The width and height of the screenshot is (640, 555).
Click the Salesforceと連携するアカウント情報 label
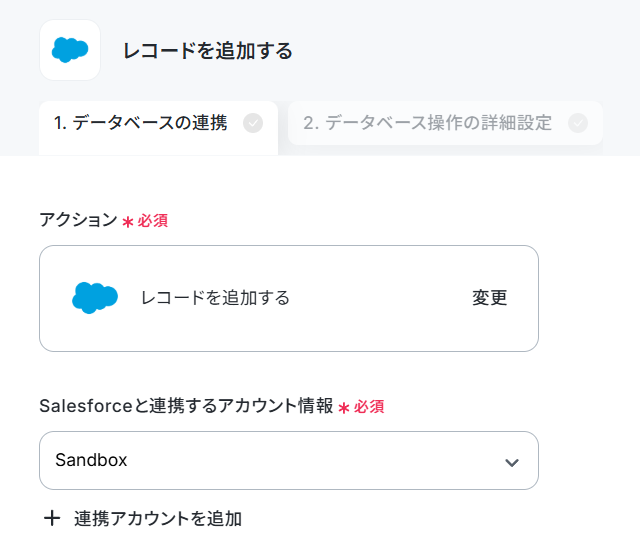click(186, 406)
